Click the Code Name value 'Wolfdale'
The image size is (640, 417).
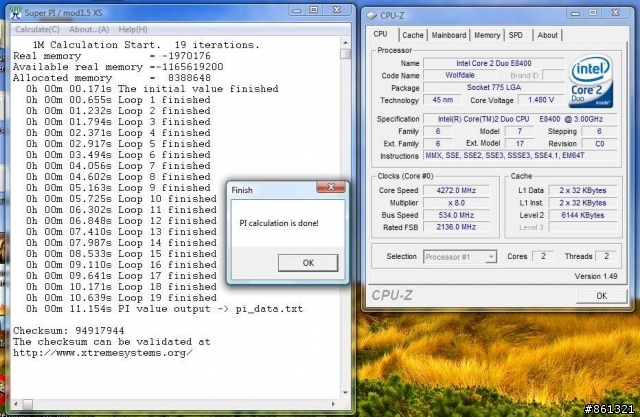[460, 75]
